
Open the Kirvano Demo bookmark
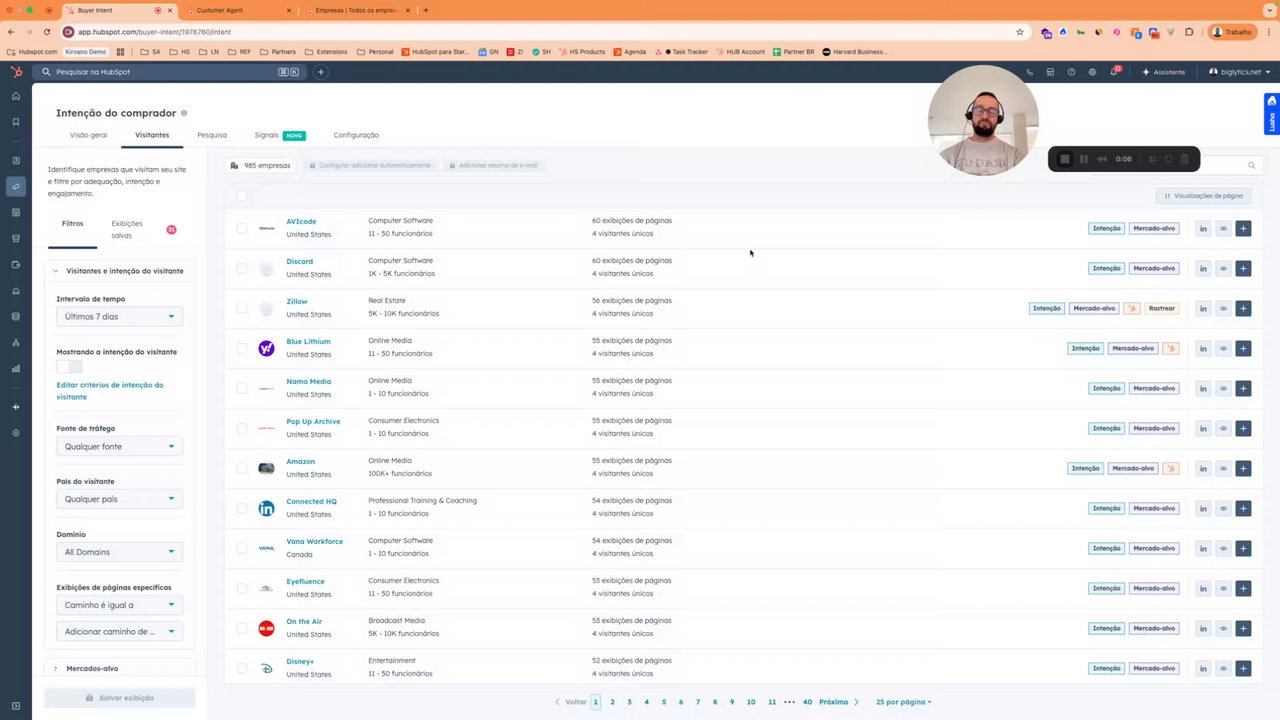click(x=86, y=52)
